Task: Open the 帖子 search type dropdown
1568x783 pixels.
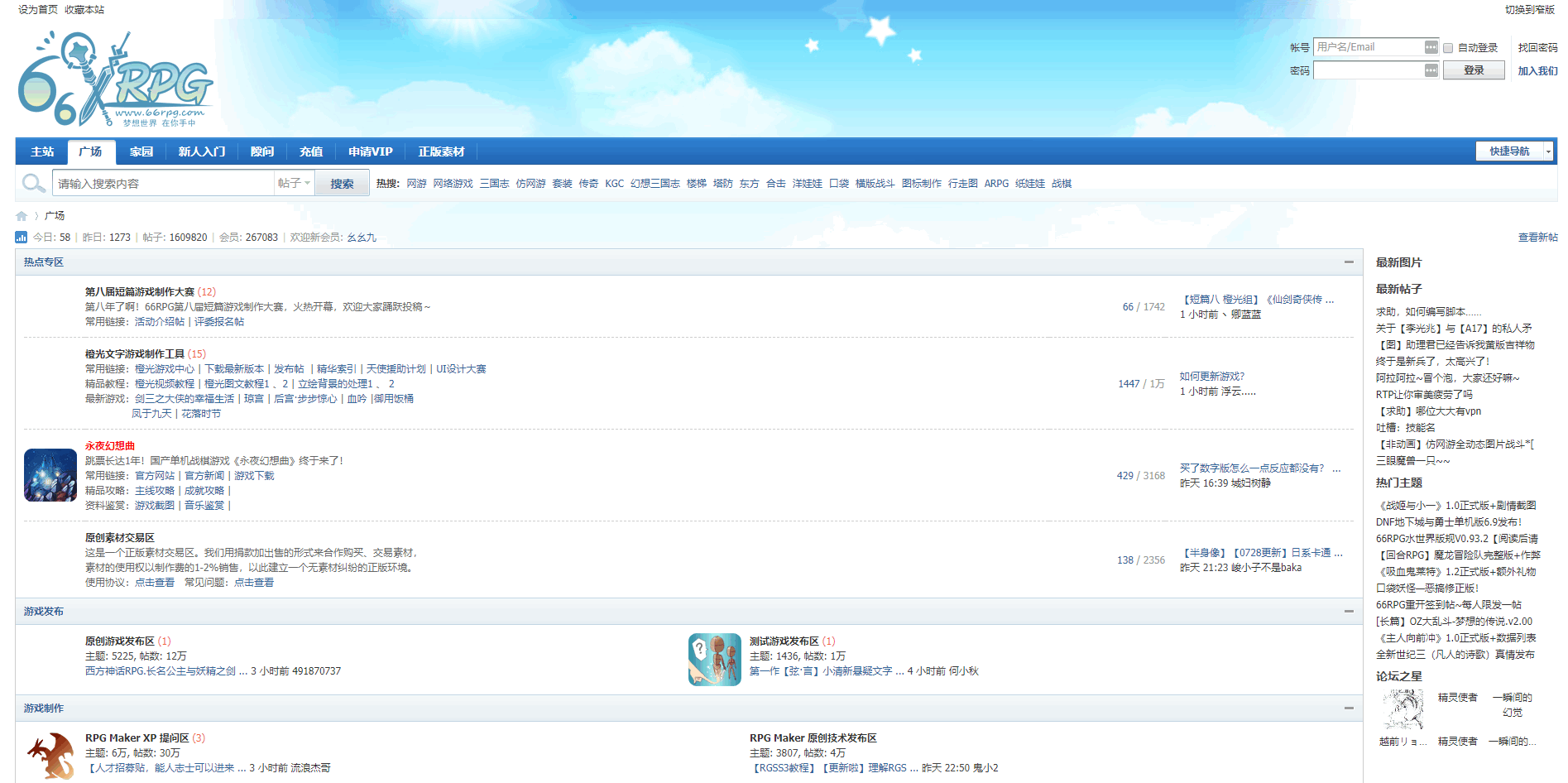Action: [x=294, y=183]
